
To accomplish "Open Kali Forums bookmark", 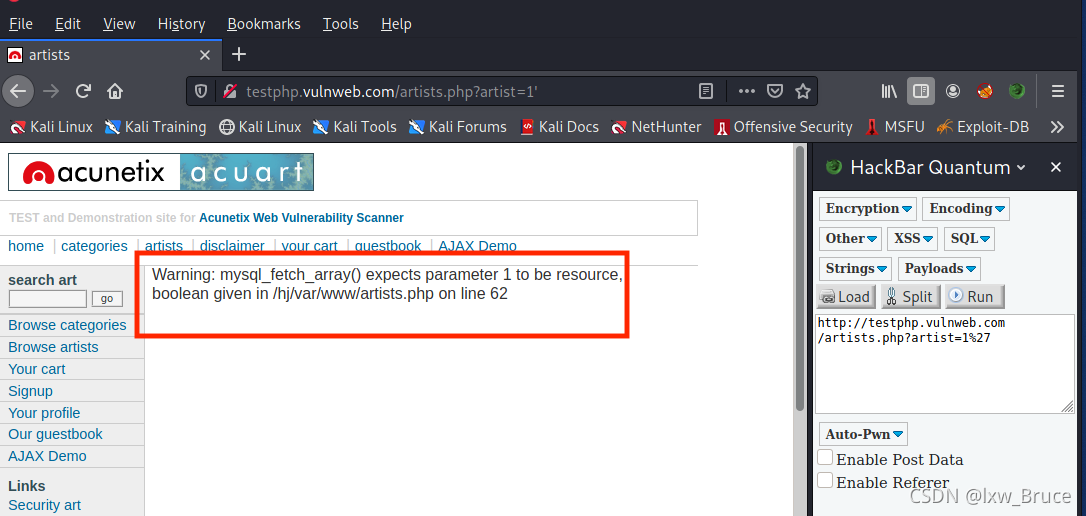I will tap(458, 127).
